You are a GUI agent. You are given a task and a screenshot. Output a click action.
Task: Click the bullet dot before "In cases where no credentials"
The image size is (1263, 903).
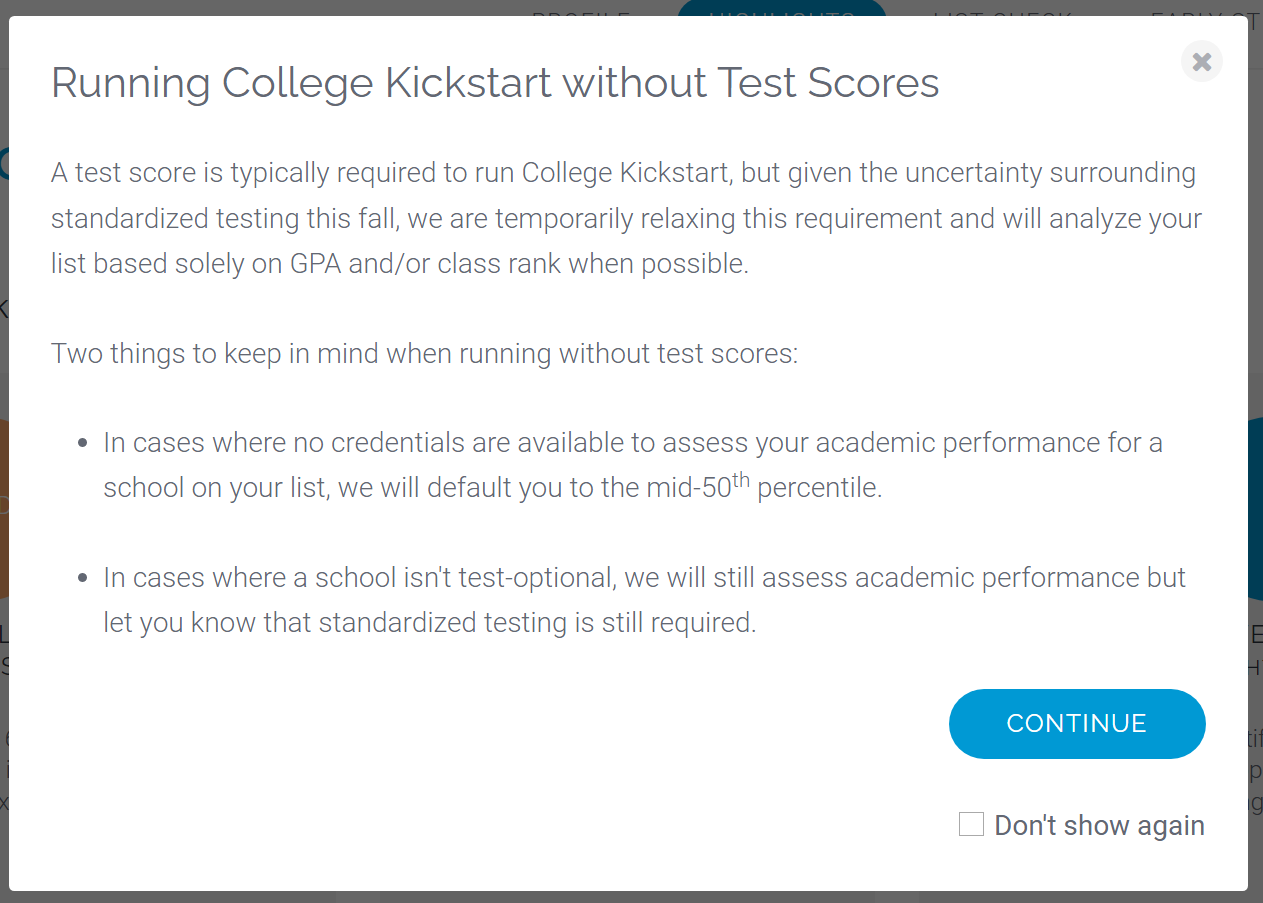pos(82,443)
